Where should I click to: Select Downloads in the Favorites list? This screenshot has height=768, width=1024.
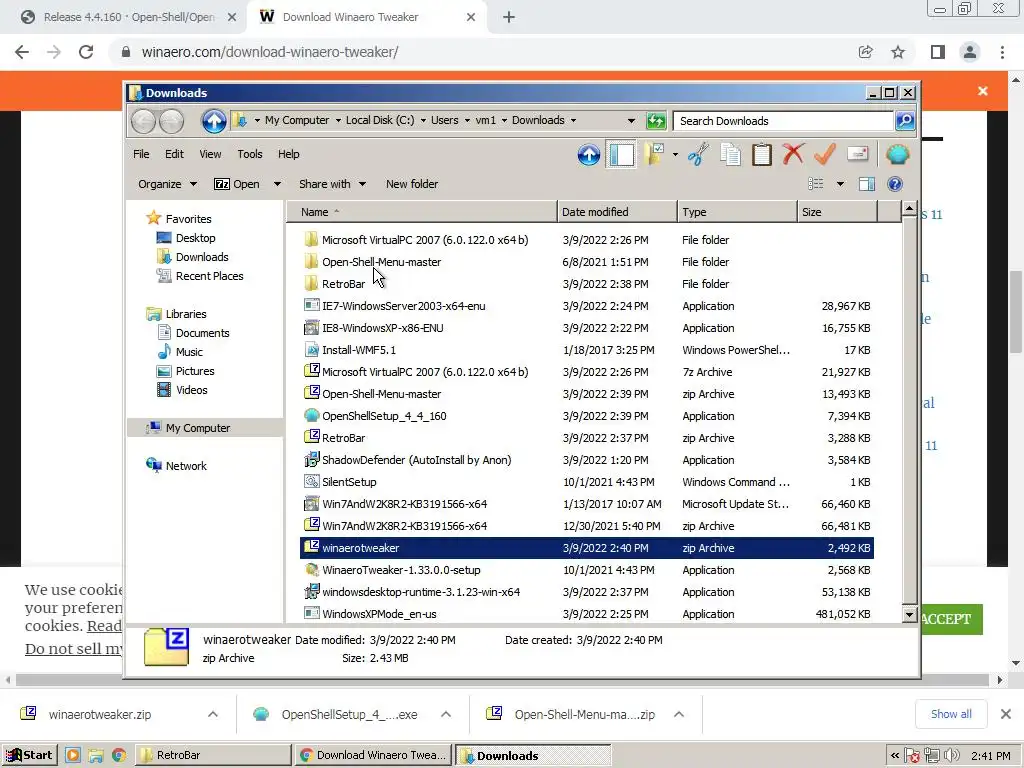[202, 257]
